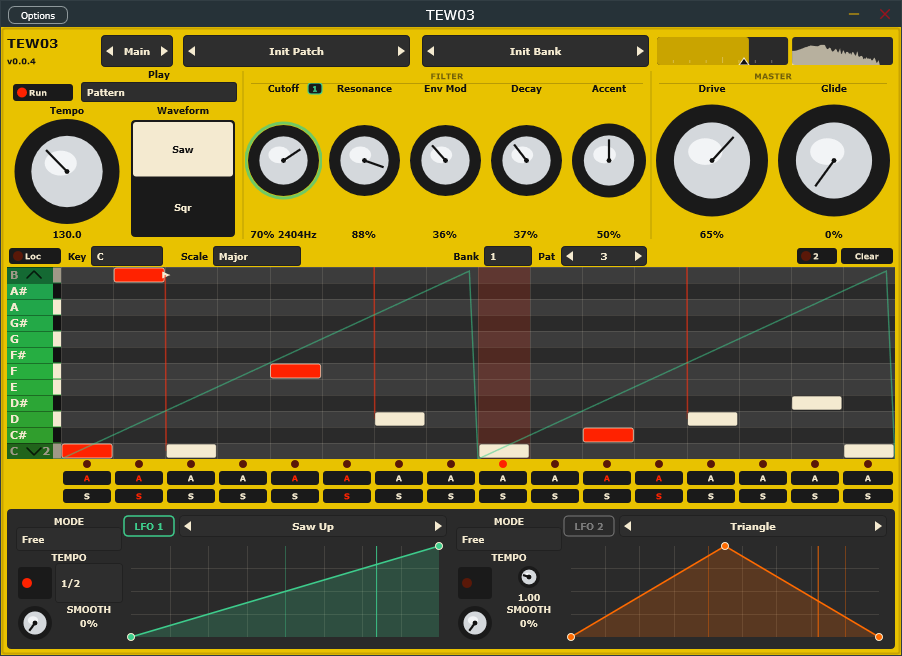Click the Cutoff knob
The height and width of the screenshot is (656, 902).
(283, 160)
